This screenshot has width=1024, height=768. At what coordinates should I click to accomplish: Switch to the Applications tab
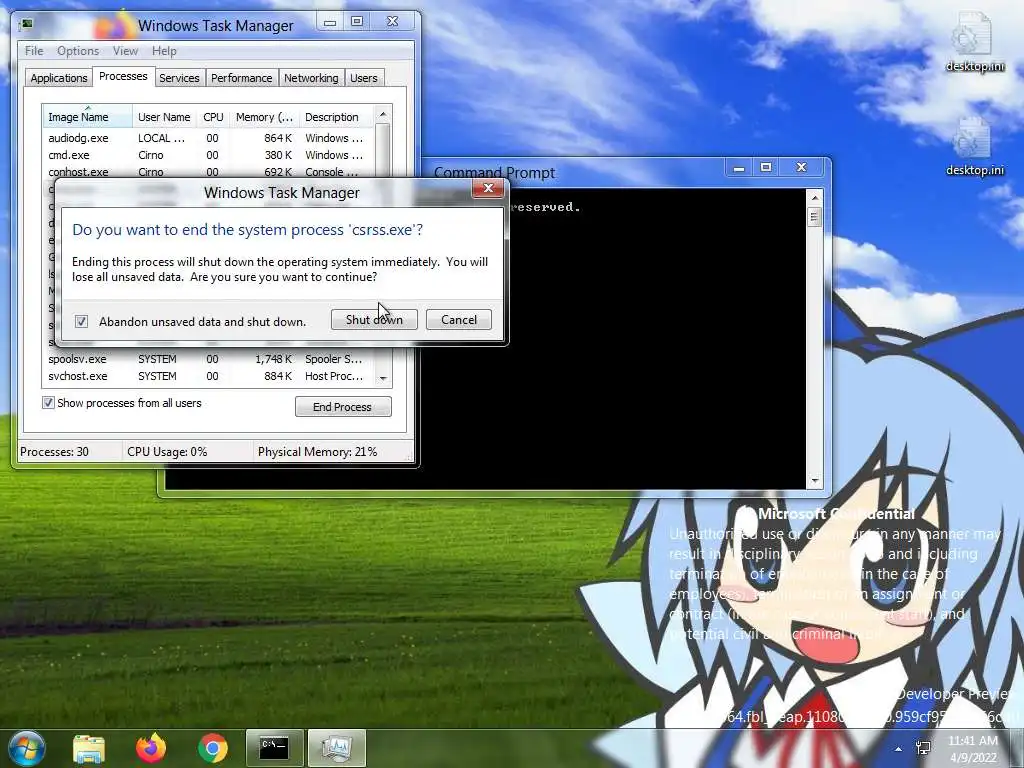tap(59, 78)
